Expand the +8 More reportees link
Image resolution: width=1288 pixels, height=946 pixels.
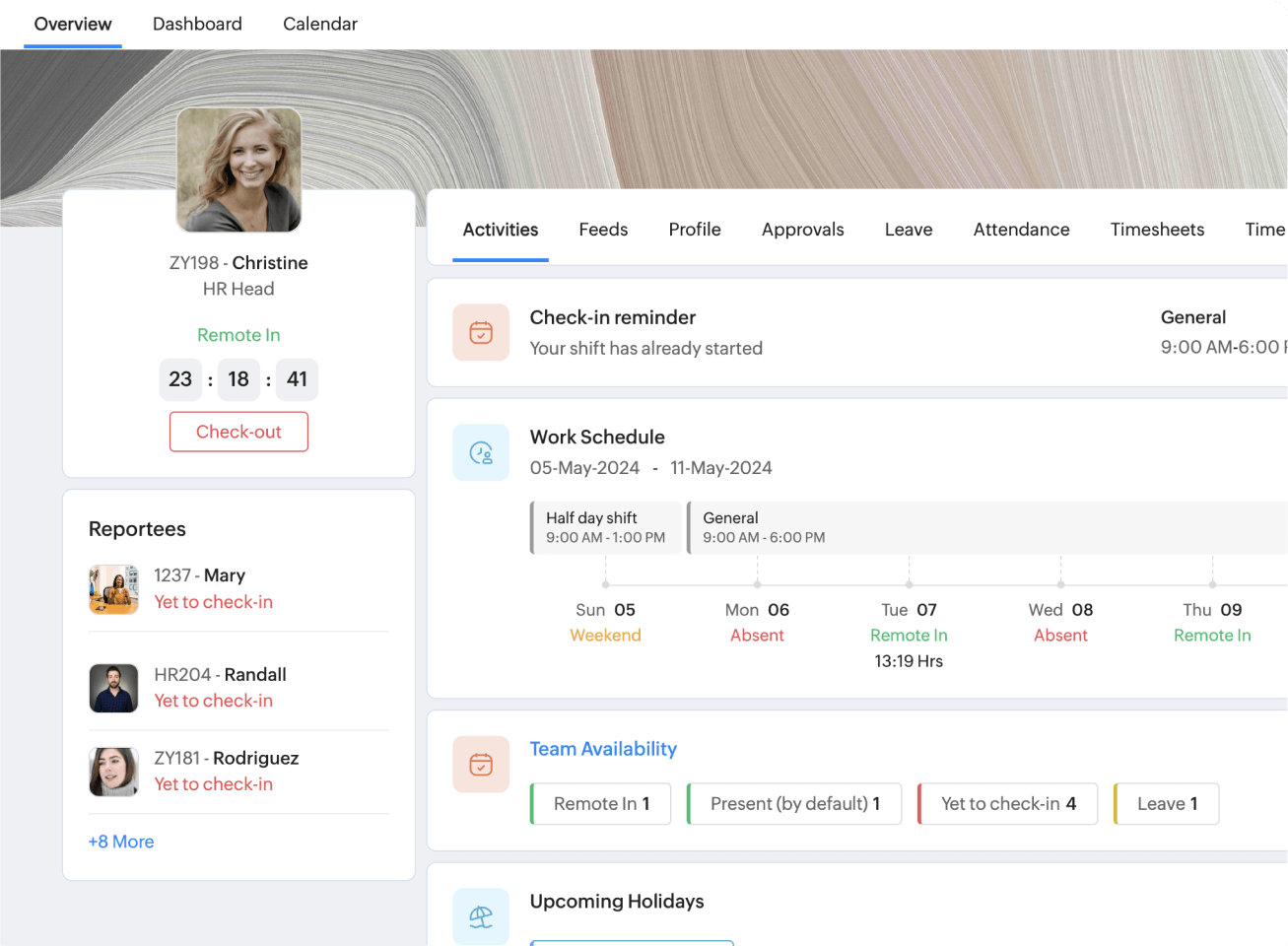(121, 842)
